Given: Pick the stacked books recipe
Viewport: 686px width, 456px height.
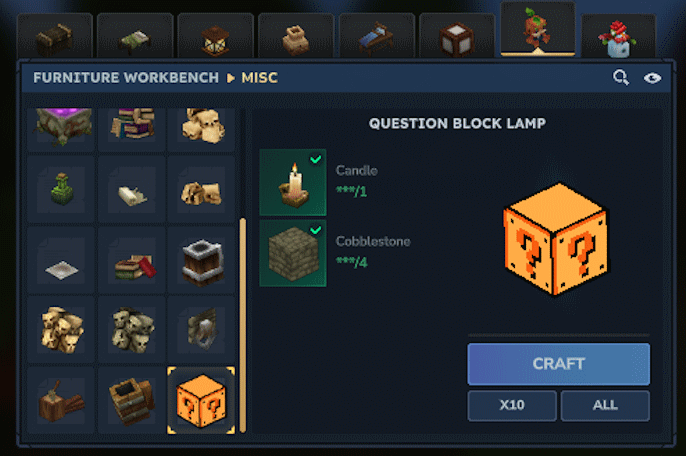Looking at the screenshot, I should coord(132,124).
